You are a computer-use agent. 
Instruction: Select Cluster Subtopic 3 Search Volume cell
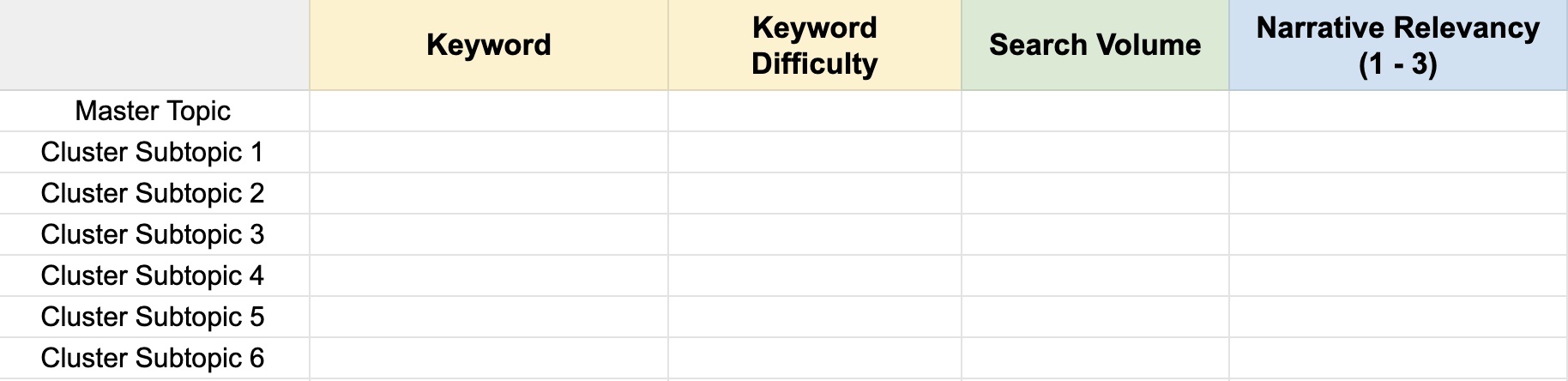pyautogui.click(x=1095, y=234)
